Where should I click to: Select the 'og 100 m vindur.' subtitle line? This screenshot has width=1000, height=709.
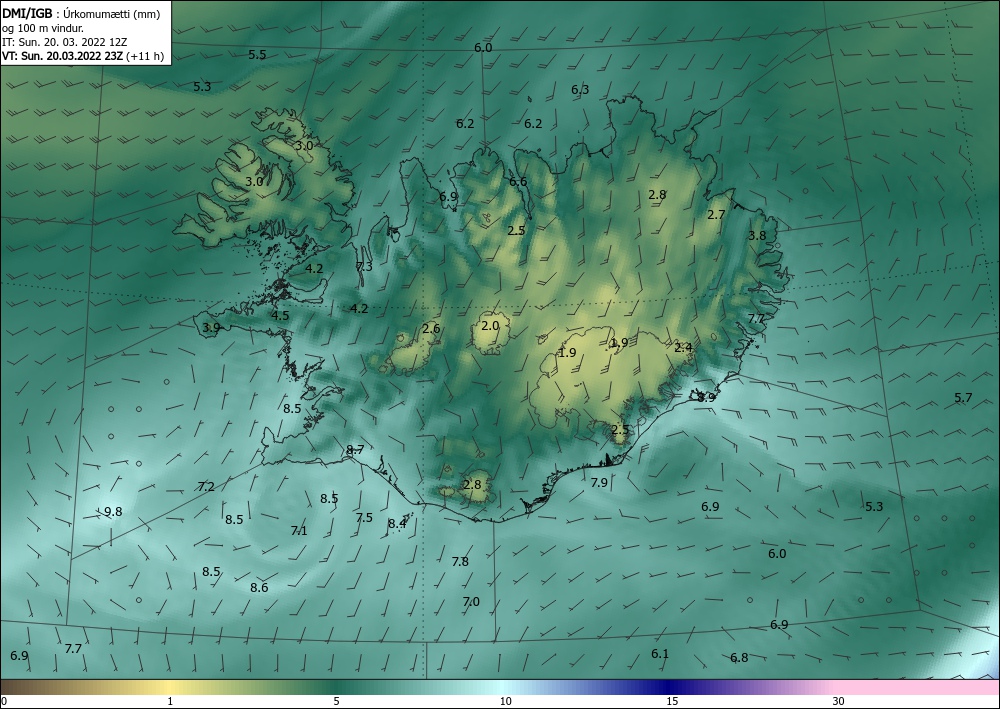43,28
